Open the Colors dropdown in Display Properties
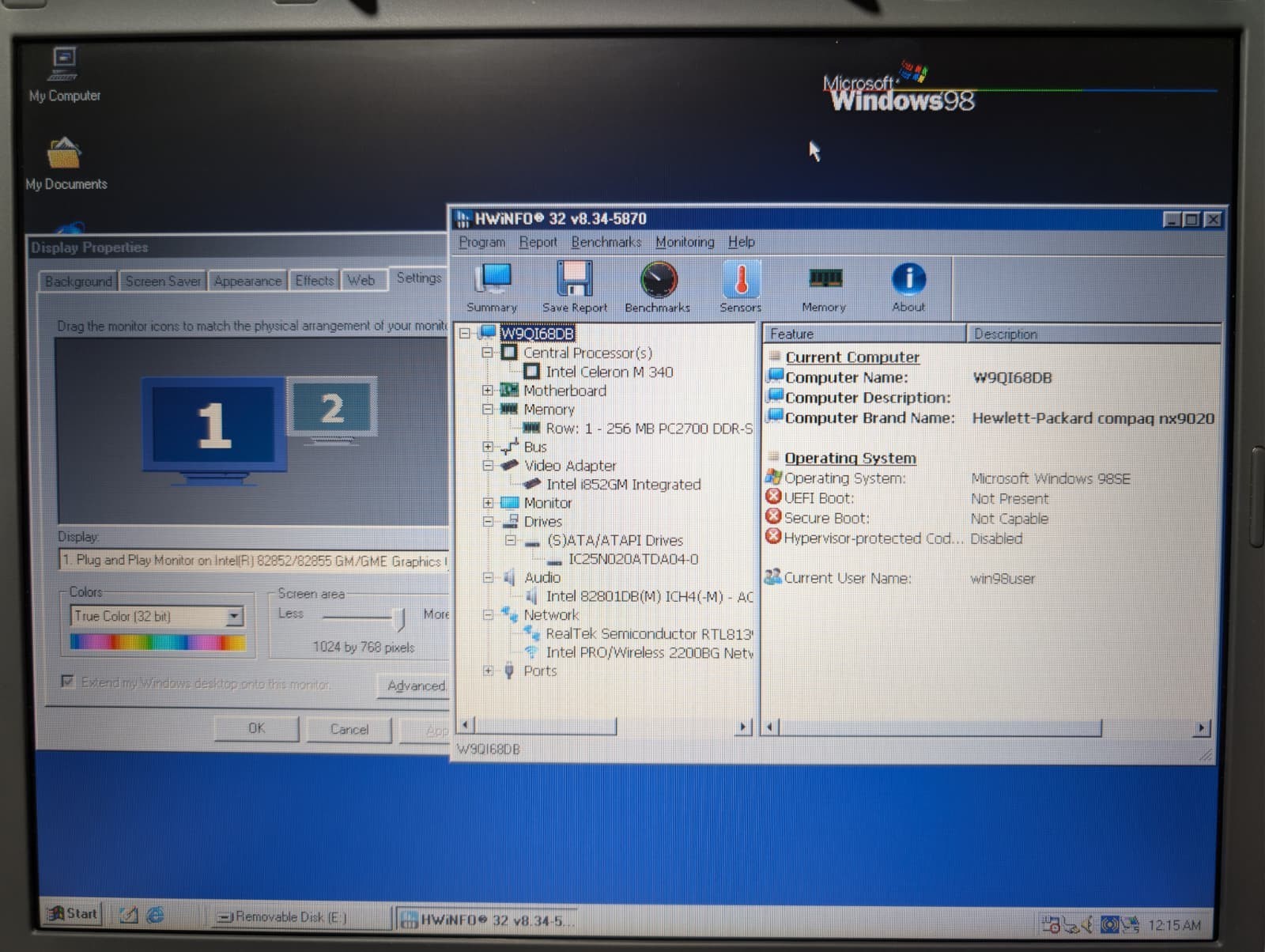Screen dimensions: 1265x952 (234, 616)
